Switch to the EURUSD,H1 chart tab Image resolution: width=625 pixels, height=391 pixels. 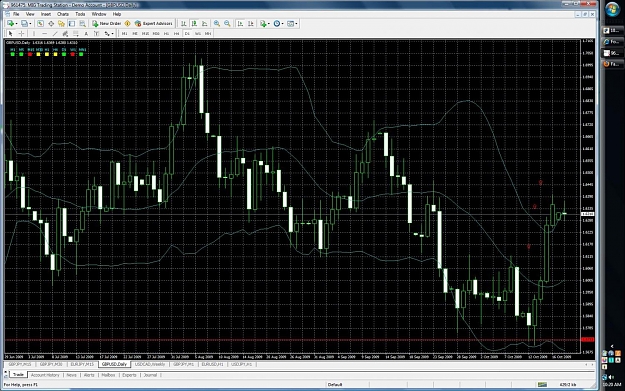pos(212,364)
